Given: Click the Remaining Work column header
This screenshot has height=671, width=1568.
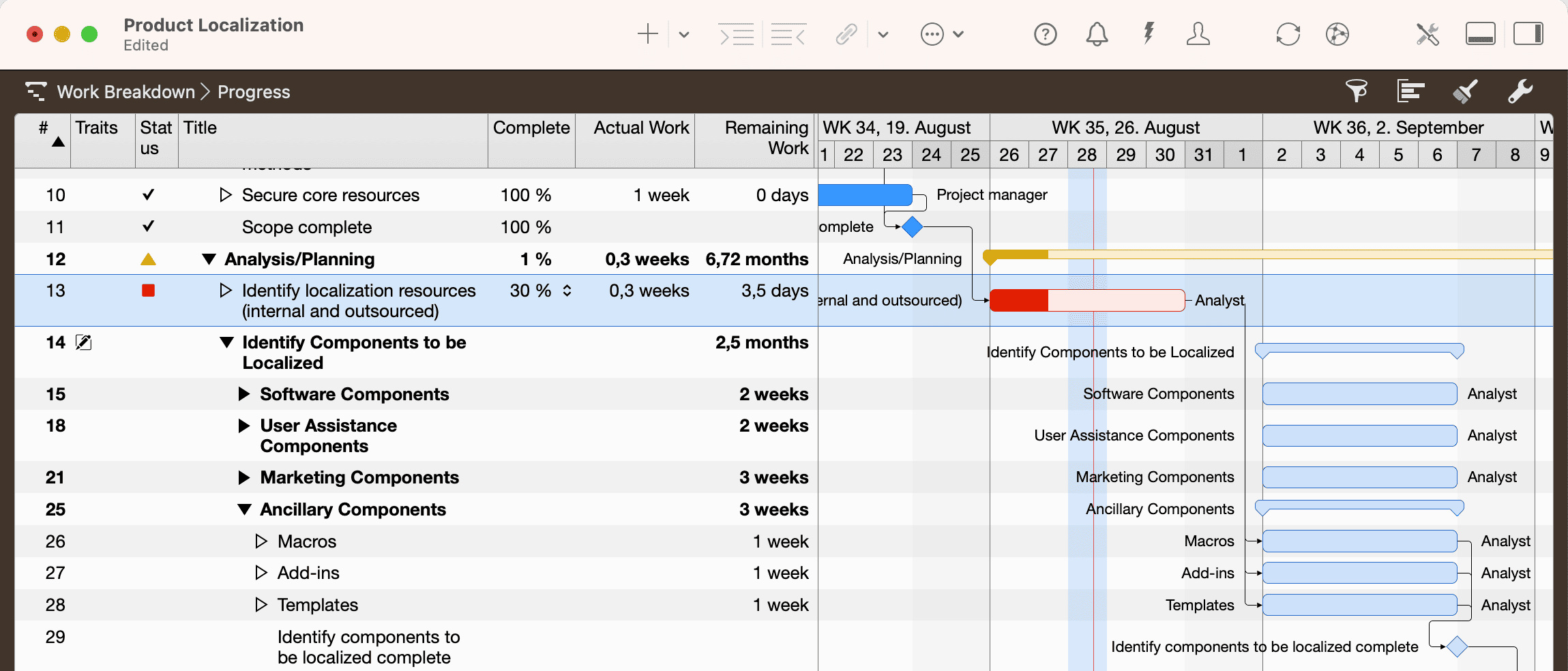Looking at the screenshot, I should pos(765,138).
